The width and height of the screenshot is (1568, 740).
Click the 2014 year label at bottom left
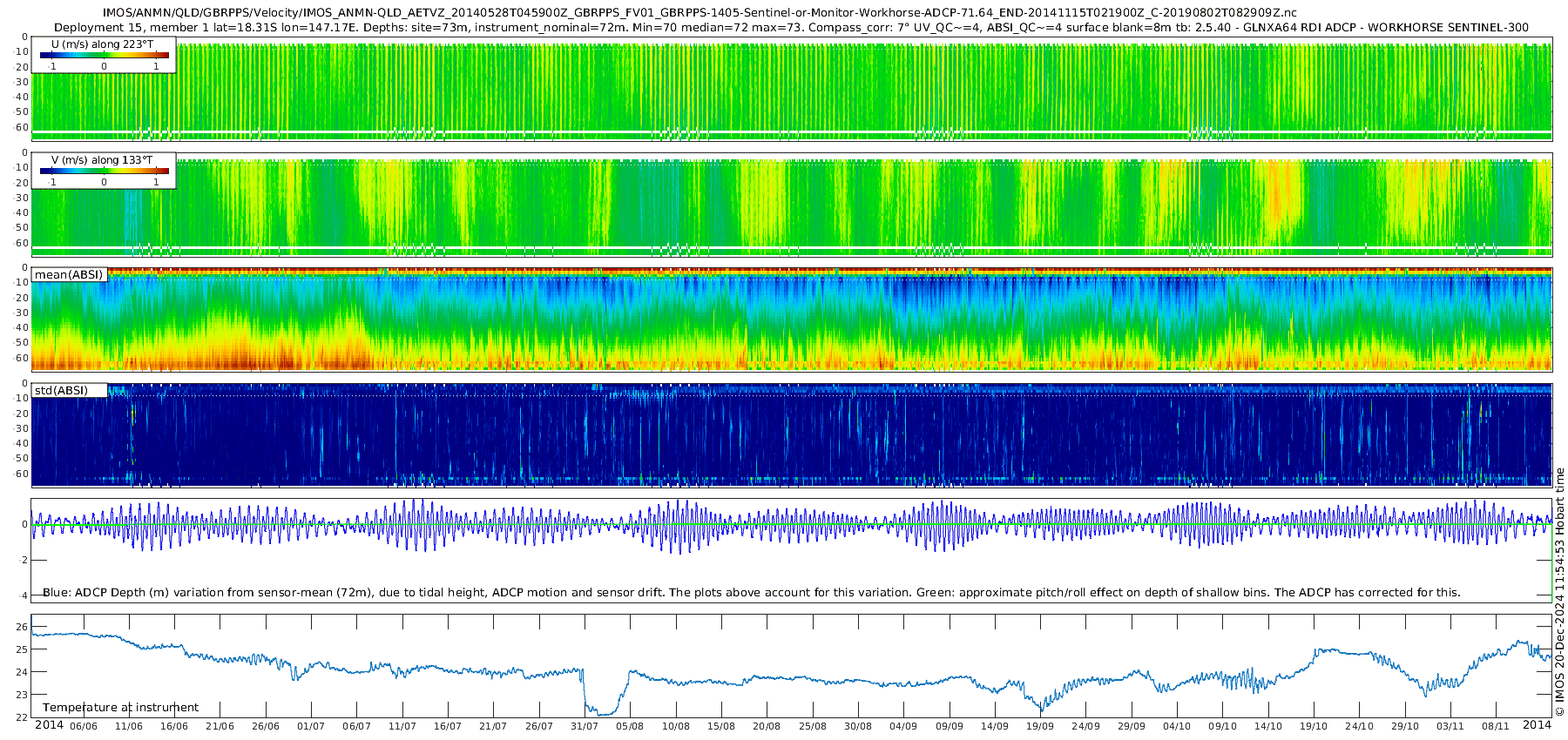pos(49,725)
